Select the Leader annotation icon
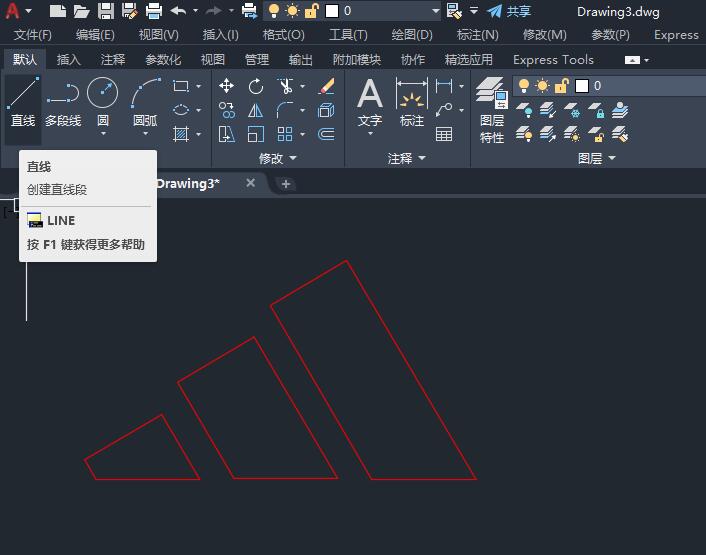The image size is (706, 555). [444, 110]
